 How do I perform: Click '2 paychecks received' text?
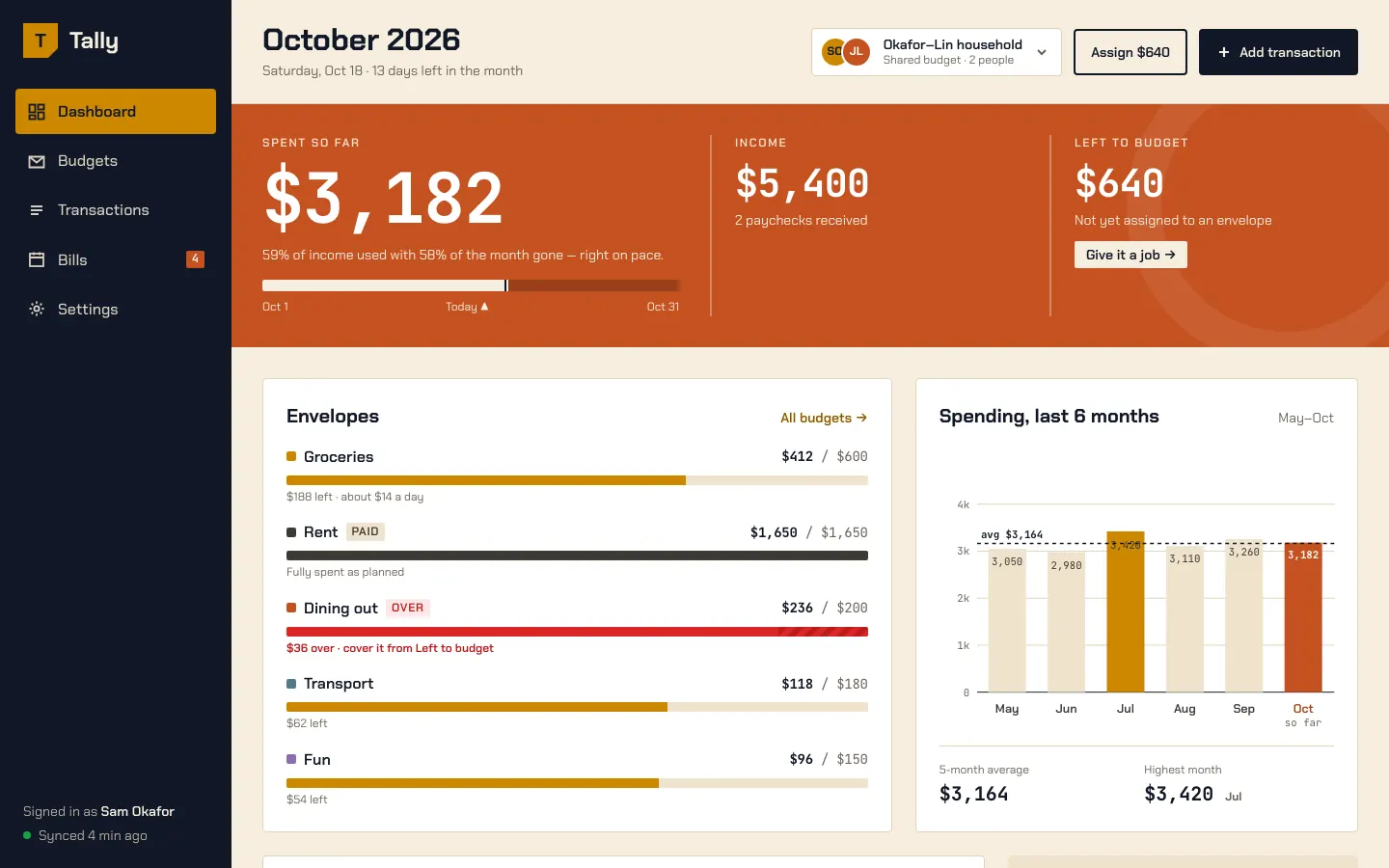coord(802,220)
